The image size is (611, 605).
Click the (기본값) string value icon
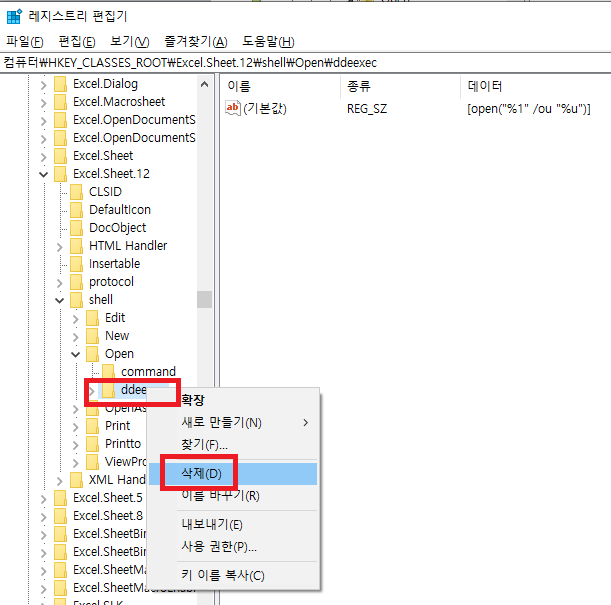click(x=234, y=108)
